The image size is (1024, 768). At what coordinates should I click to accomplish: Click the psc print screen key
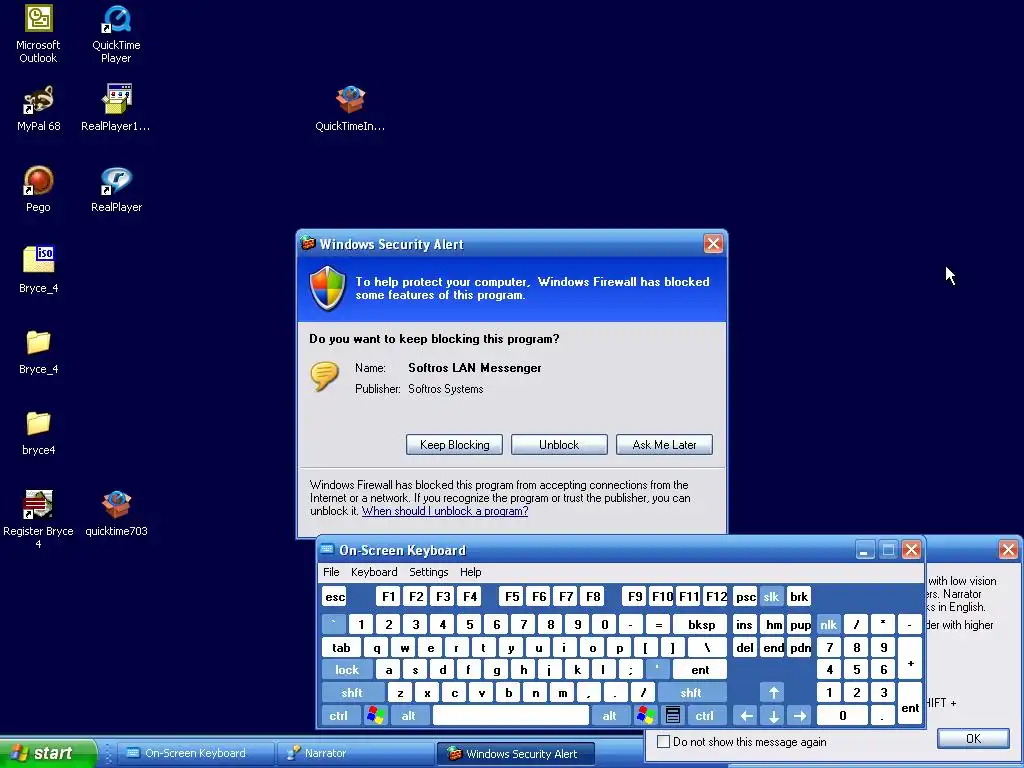[744, 597]
